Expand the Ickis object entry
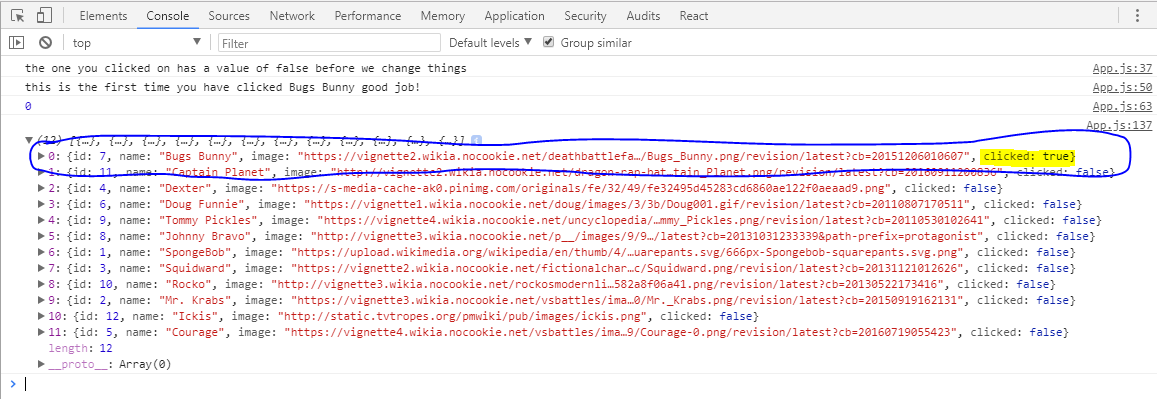The width and height of the screenshot is (1157, 399). [x=41, y=316]
